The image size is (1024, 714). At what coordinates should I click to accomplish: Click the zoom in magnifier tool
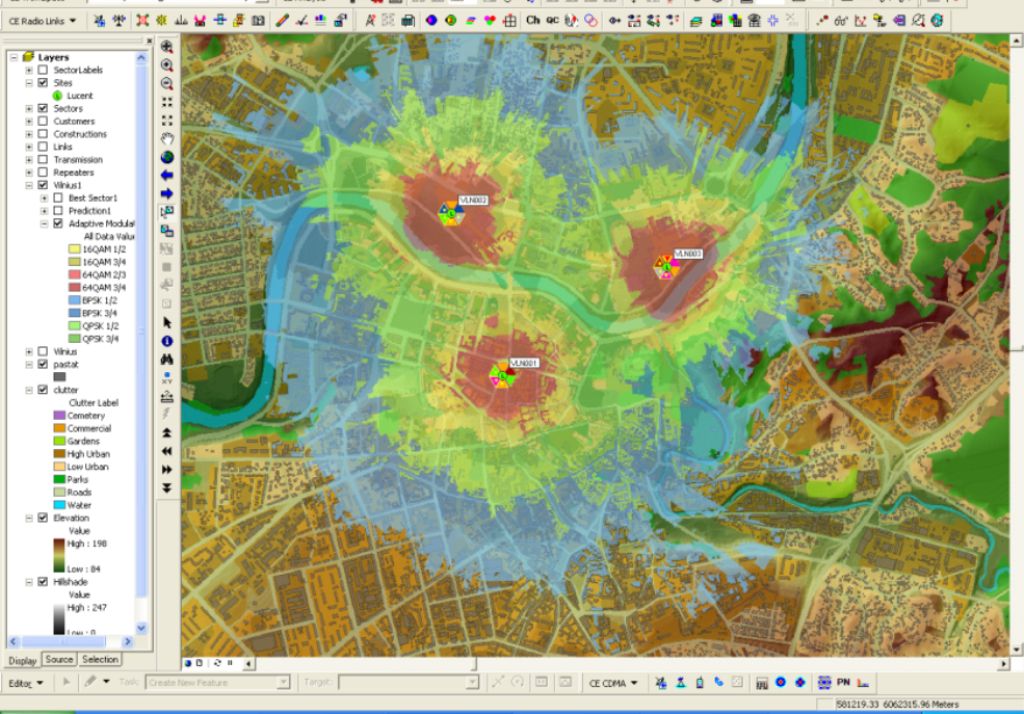click(167, 47)
